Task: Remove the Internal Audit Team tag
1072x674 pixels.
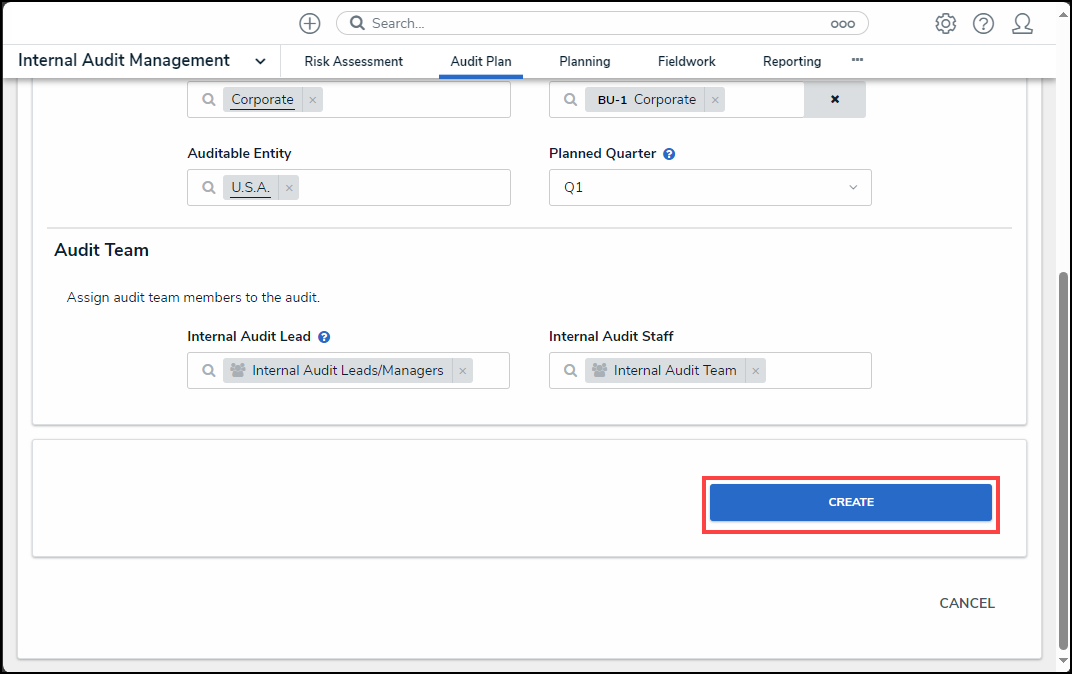Action: (756, 371)
